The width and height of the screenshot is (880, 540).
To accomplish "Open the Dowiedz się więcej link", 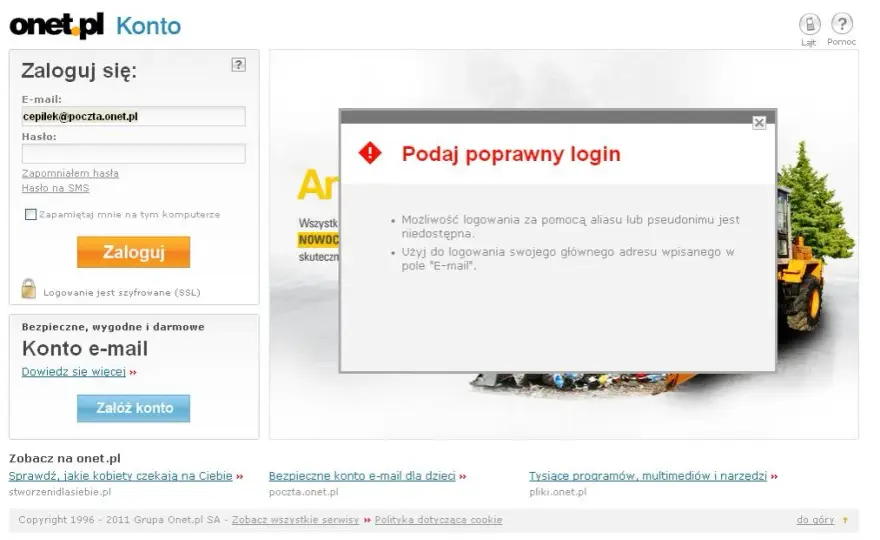I will [74, 372].
